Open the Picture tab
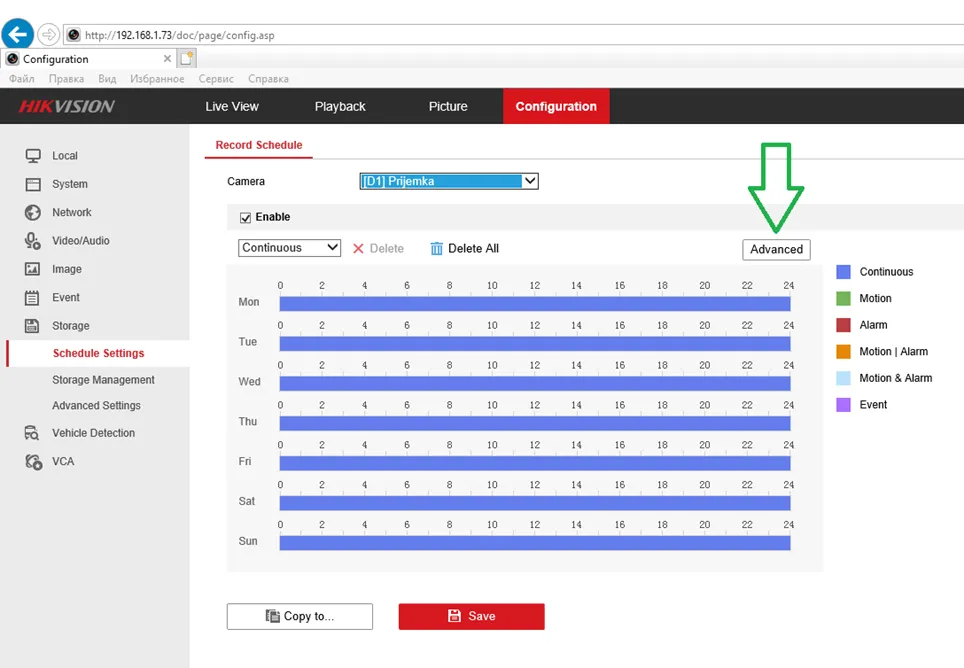Screen dimensions: 964x668 click(448, 106)
